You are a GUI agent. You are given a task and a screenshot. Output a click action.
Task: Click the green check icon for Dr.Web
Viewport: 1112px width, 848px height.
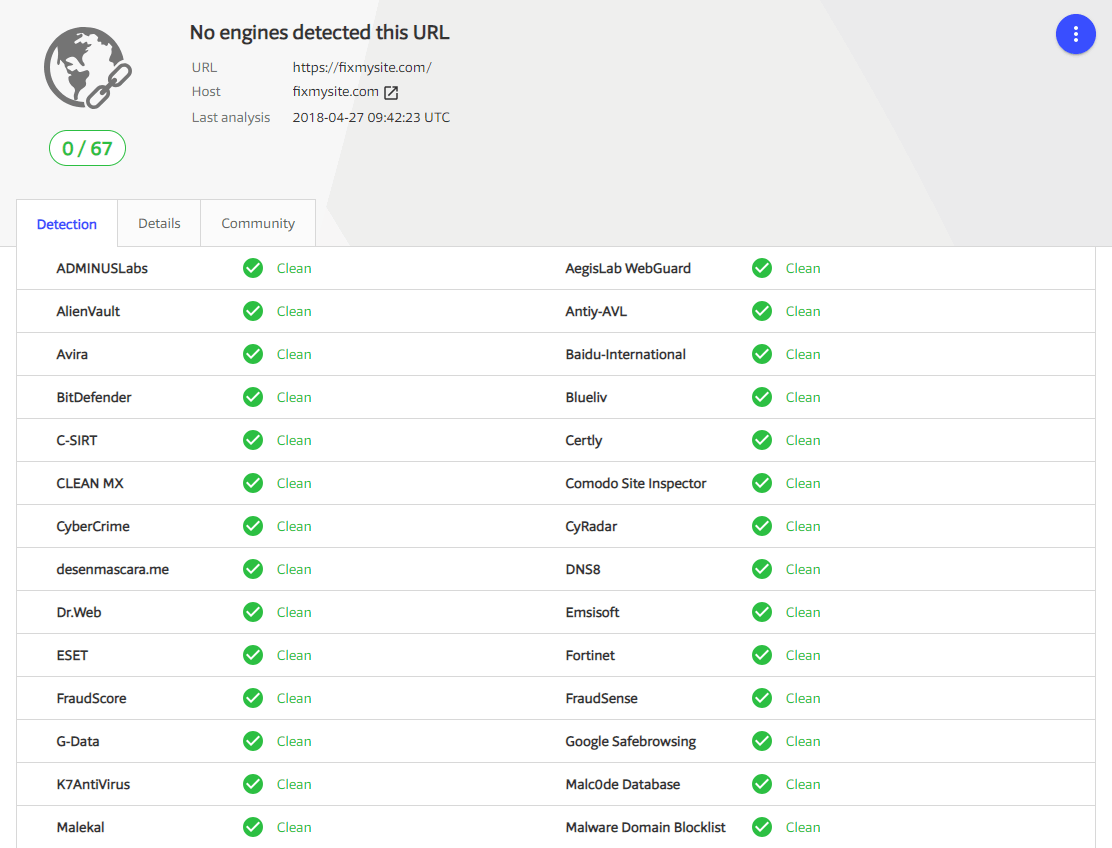[x=253, y=613]
